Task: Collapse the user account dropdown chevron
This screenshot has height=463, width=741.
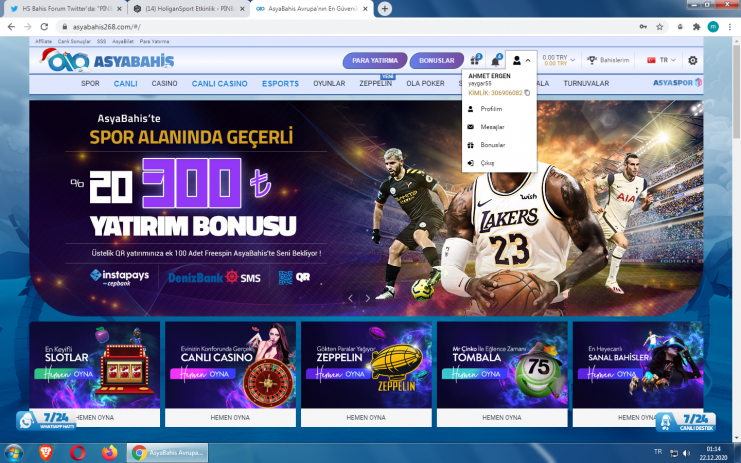Action: point(528,60)
